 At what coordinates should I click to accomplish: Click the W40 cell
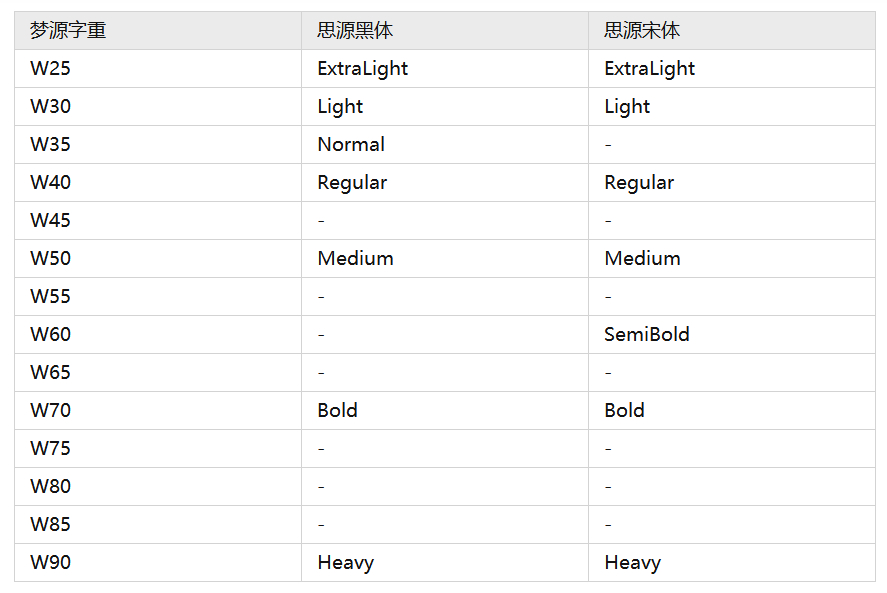pos(51,183)
